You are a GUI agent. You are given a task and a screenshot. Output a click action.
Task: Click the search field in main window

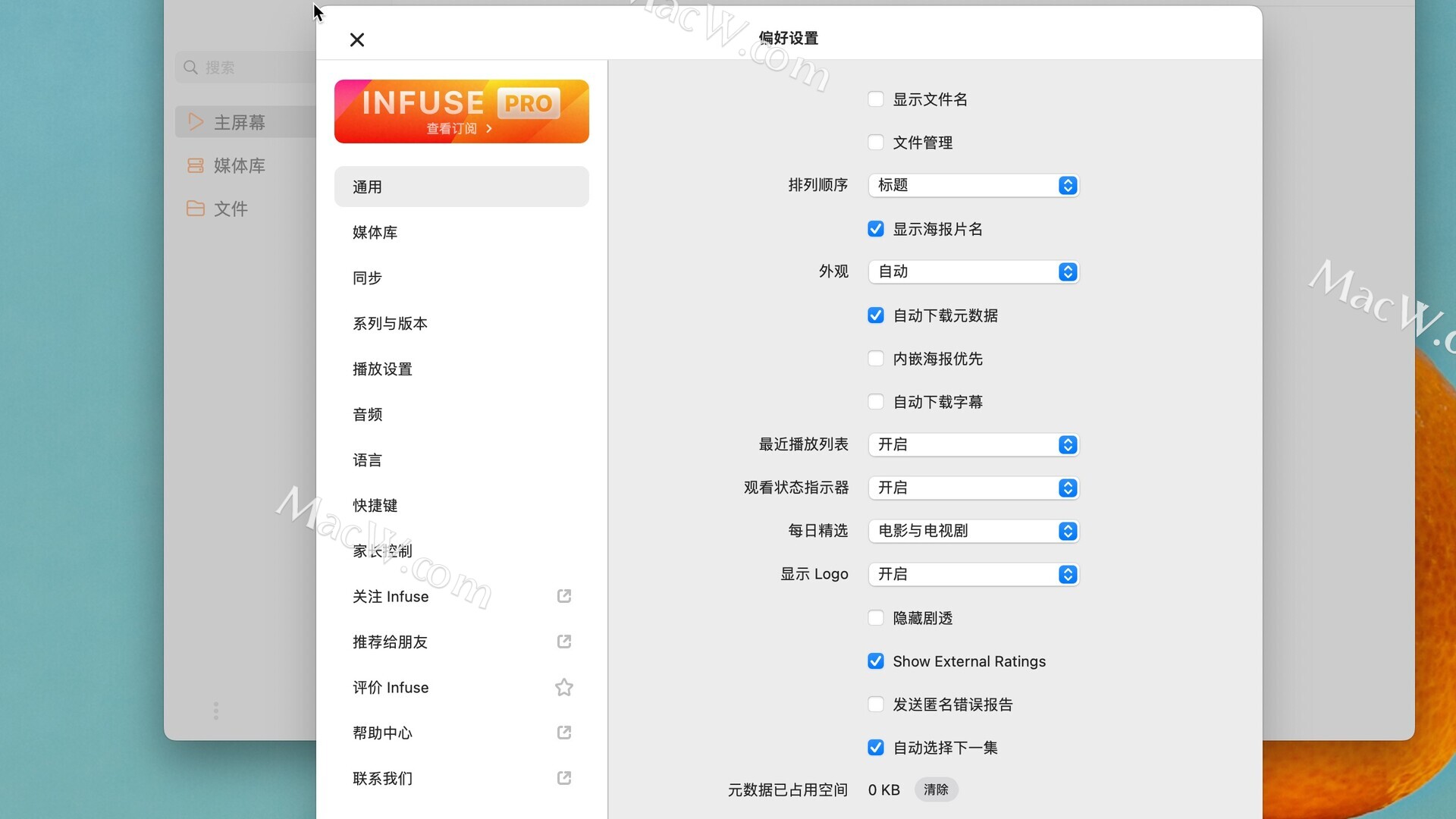coord(246,67)
